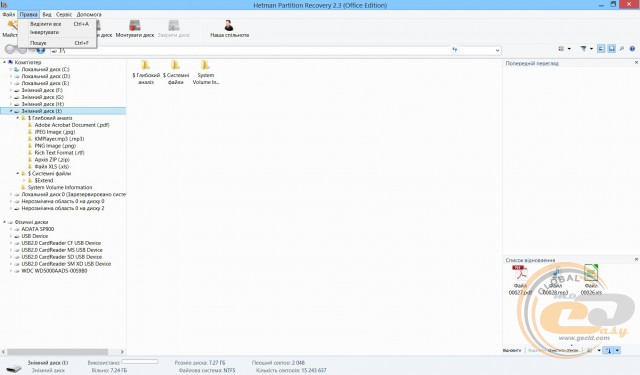Screen dimensions: 640x375
Task: Open the view mode dropdown arrow
Action: [569, 49]
